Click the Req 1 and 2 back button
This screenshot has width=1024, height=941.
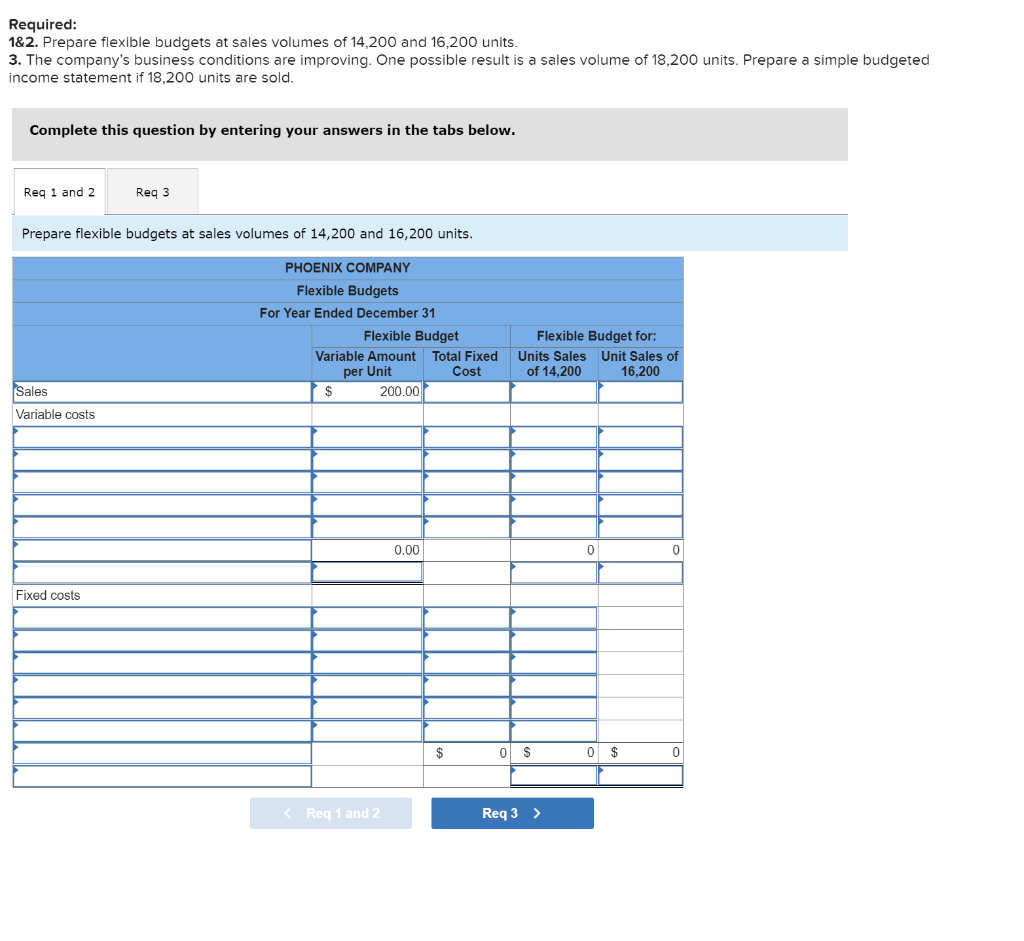click(331, 813)
